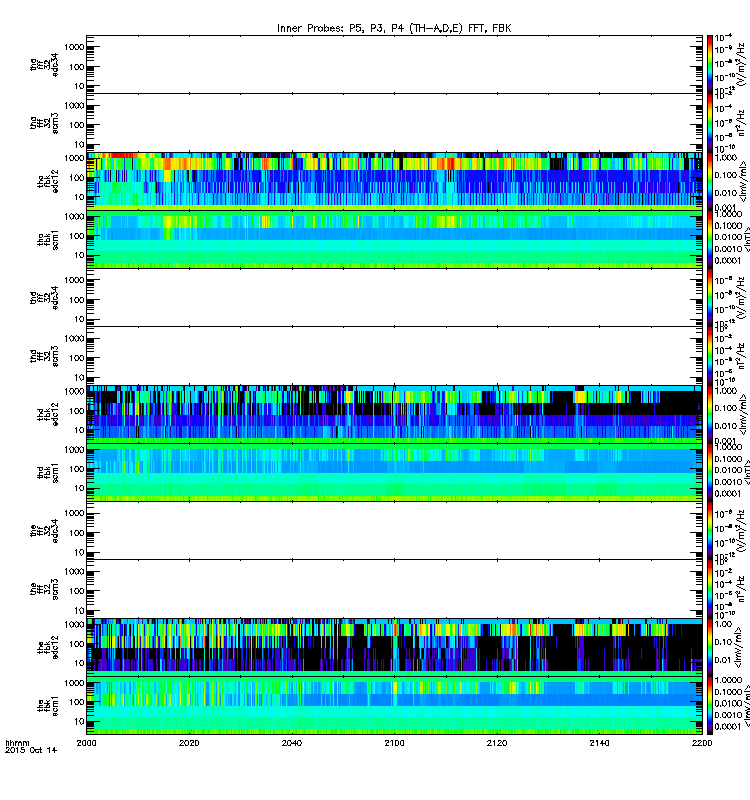750x800 pixels.
Task: Click the 2140 time axis label
Action: tap(599, 743)
